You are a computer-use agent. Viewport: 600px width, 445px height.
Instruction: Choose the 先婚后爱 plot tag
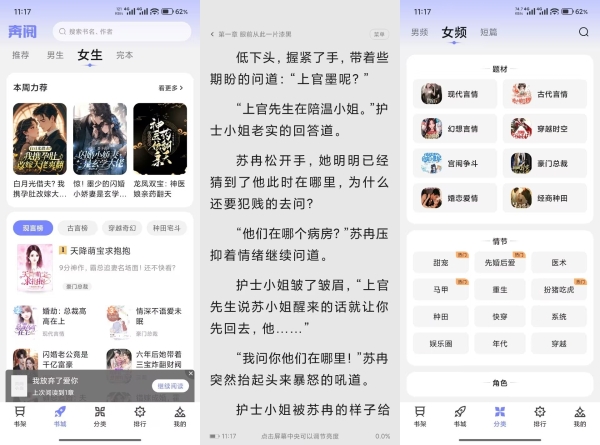click(500, 262)
